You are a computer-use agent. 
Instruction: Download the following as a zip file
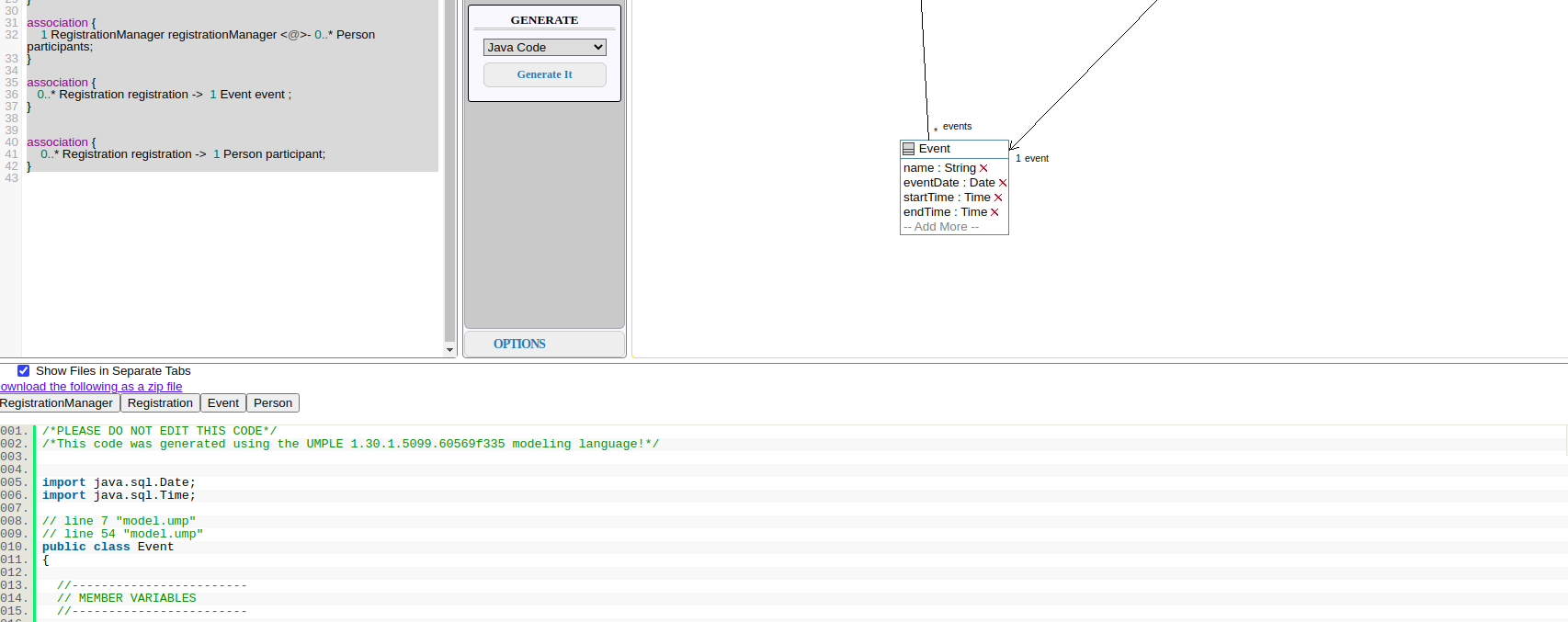pos(91,387)
